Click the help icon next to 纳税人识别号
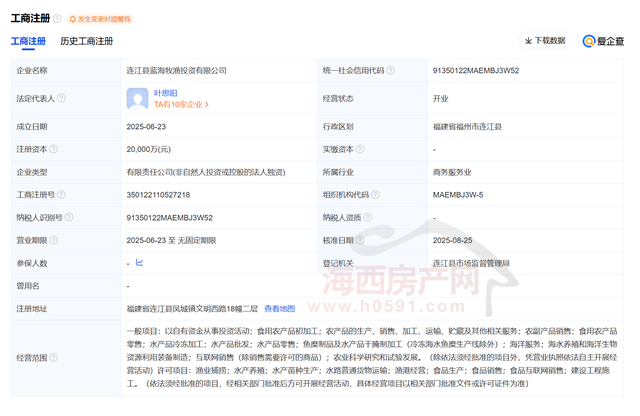 (x=70, y=217)
